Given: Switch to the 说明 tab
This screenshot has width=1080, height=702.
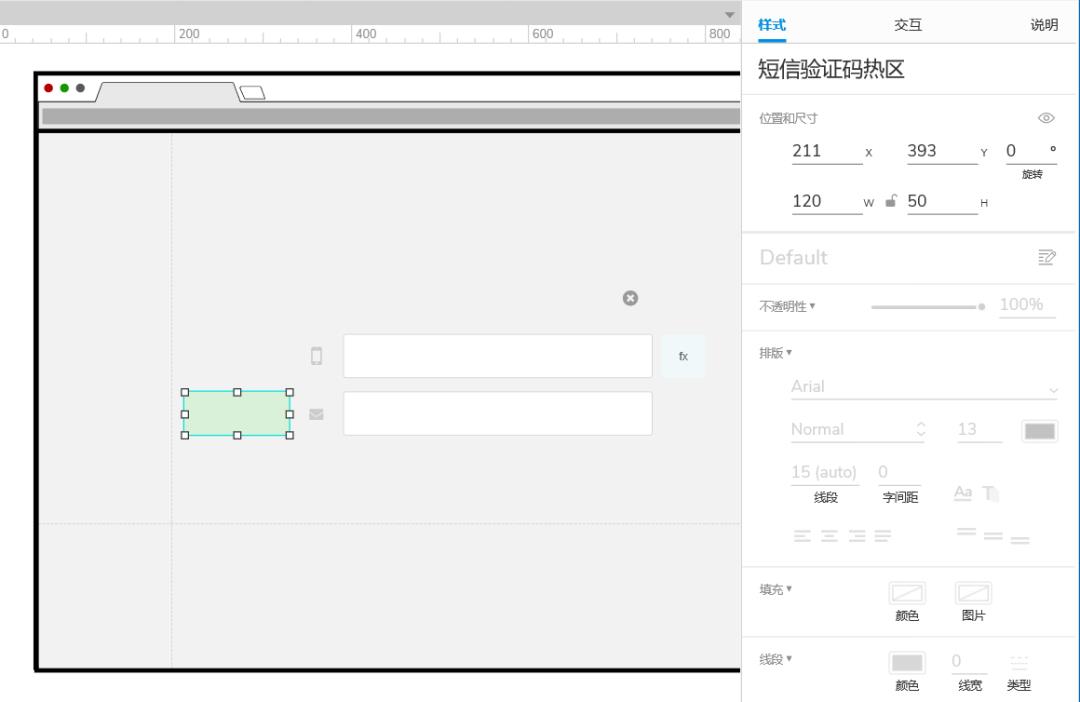Looking at the screenshot, I should tap(1043, 25).
